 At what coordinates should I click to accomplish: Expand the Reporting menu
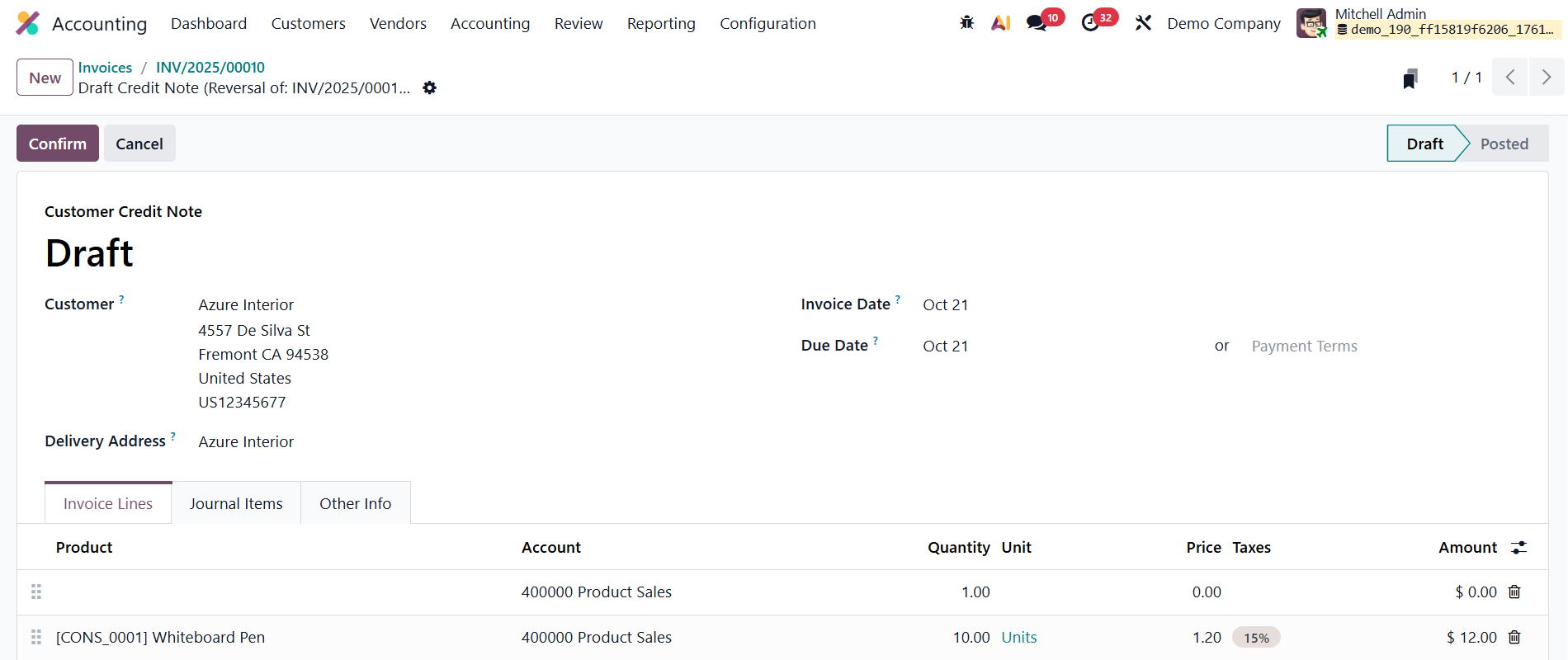[x=661, y=23]
